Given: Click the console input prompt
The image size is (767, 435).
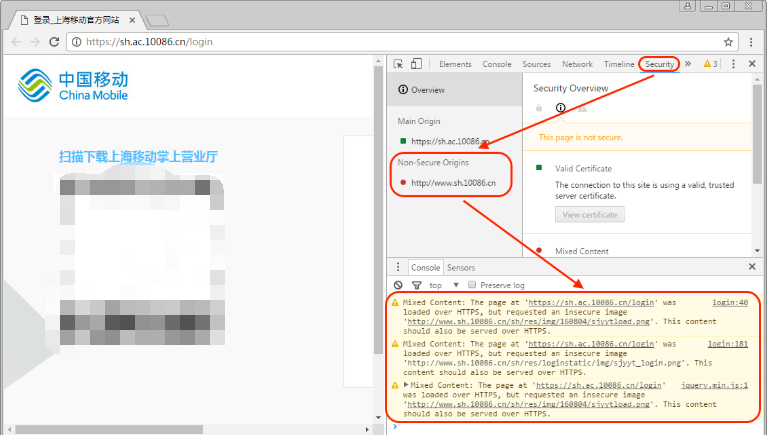Looking at the screenshot, I should pos(572,428).
